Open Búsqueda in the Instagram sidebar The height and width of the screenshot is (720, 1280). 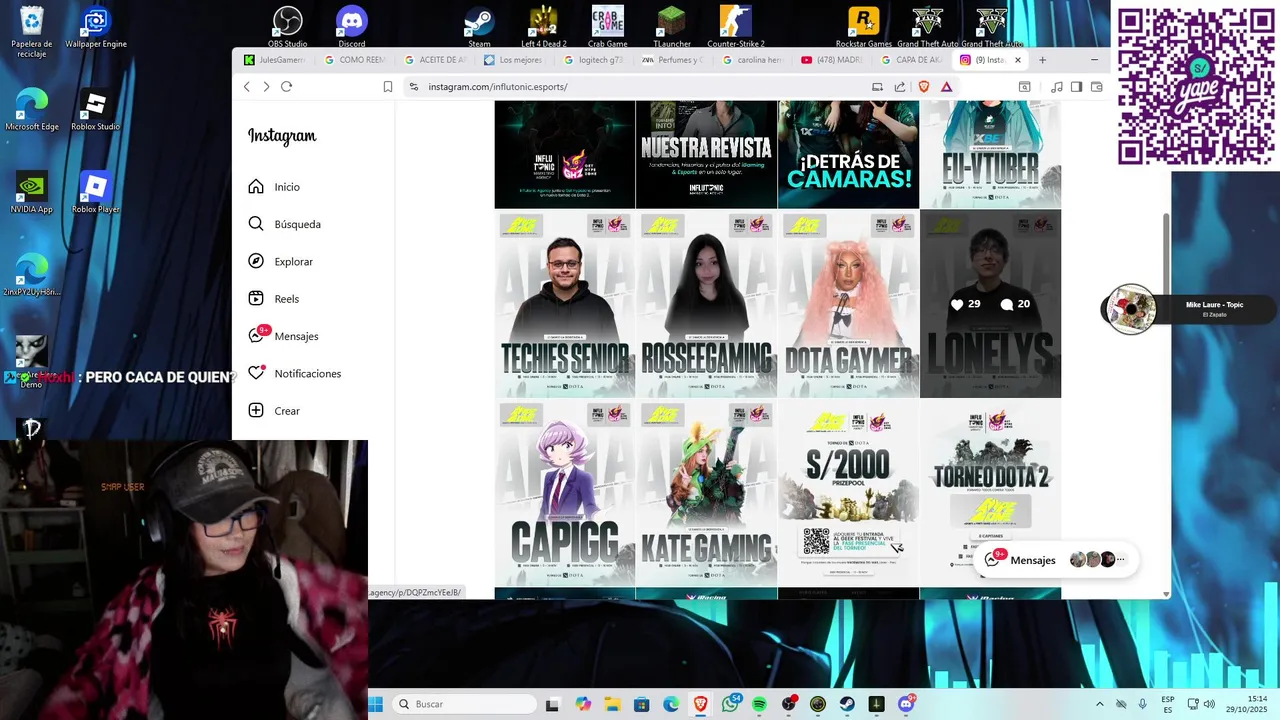[x=284, y=224]
